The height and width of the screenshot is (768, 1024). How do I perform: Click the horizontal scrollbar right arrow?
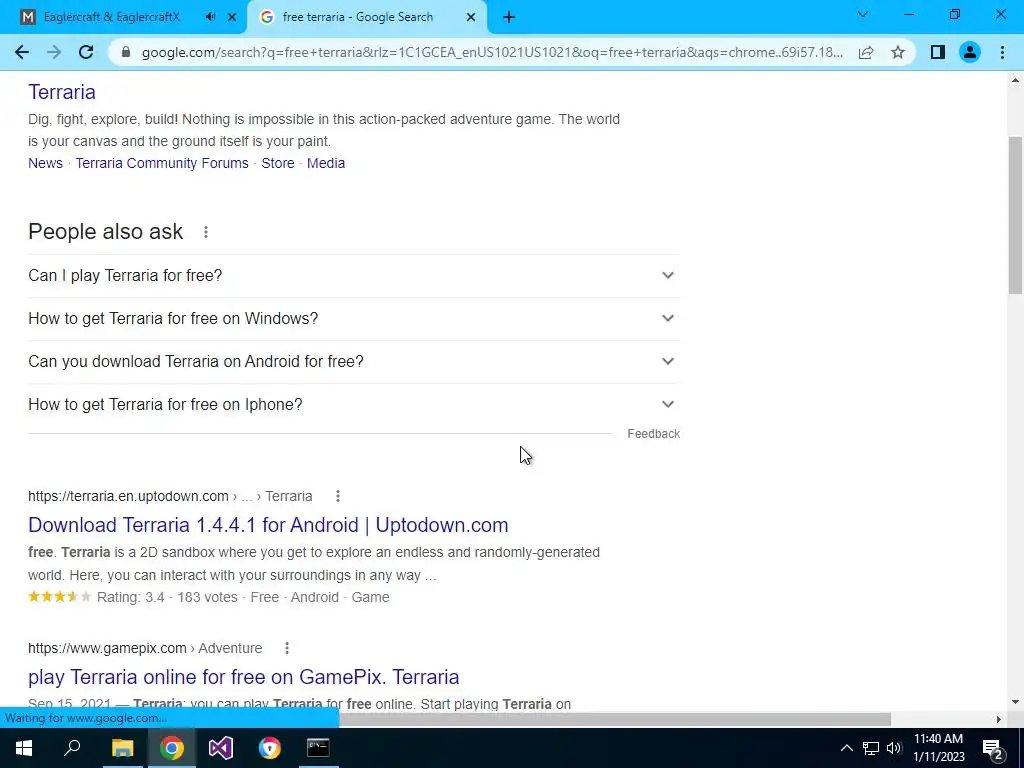(x=999, y=719)
